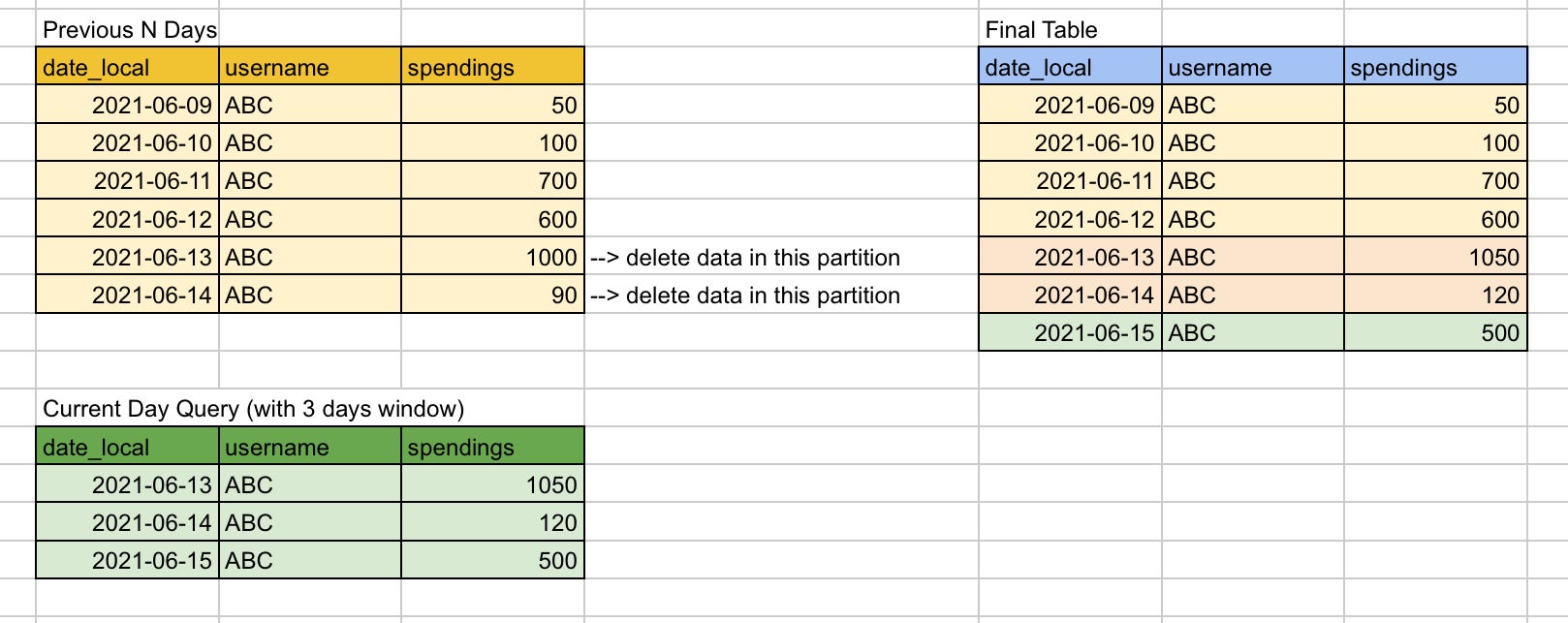Viewport: 1568px width, 623px height.
Task: Click the blue username header in Final Table
Action: pos(1252,67)
